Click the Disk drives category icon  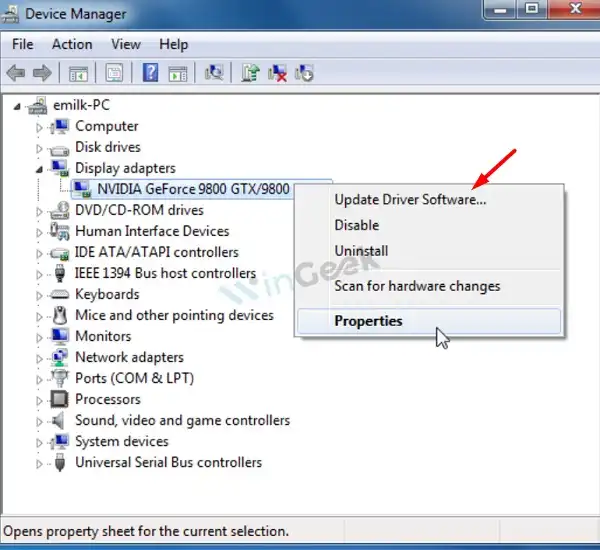[60, 149]
